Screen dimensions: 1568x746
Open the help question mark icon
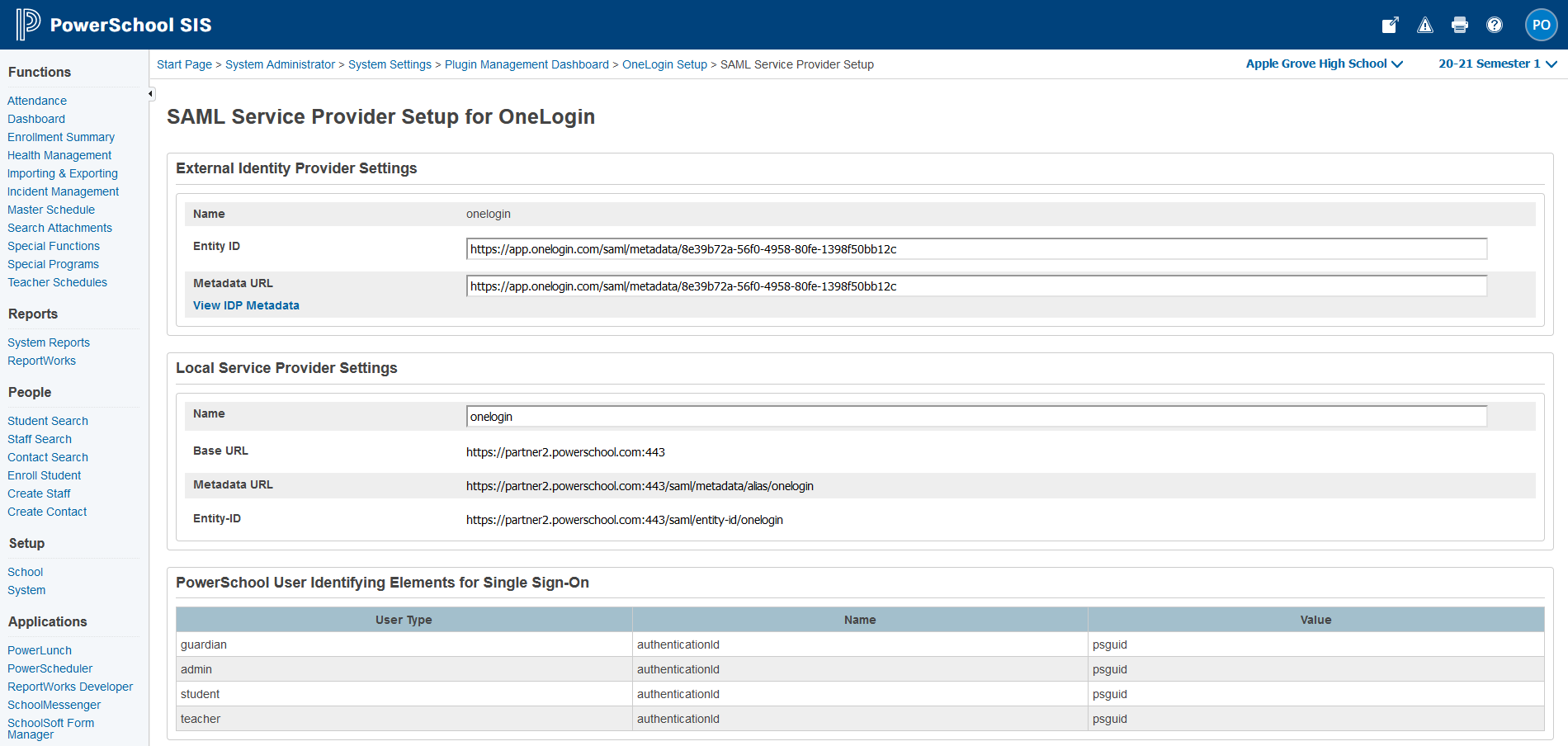click(x=1495, y=25)
